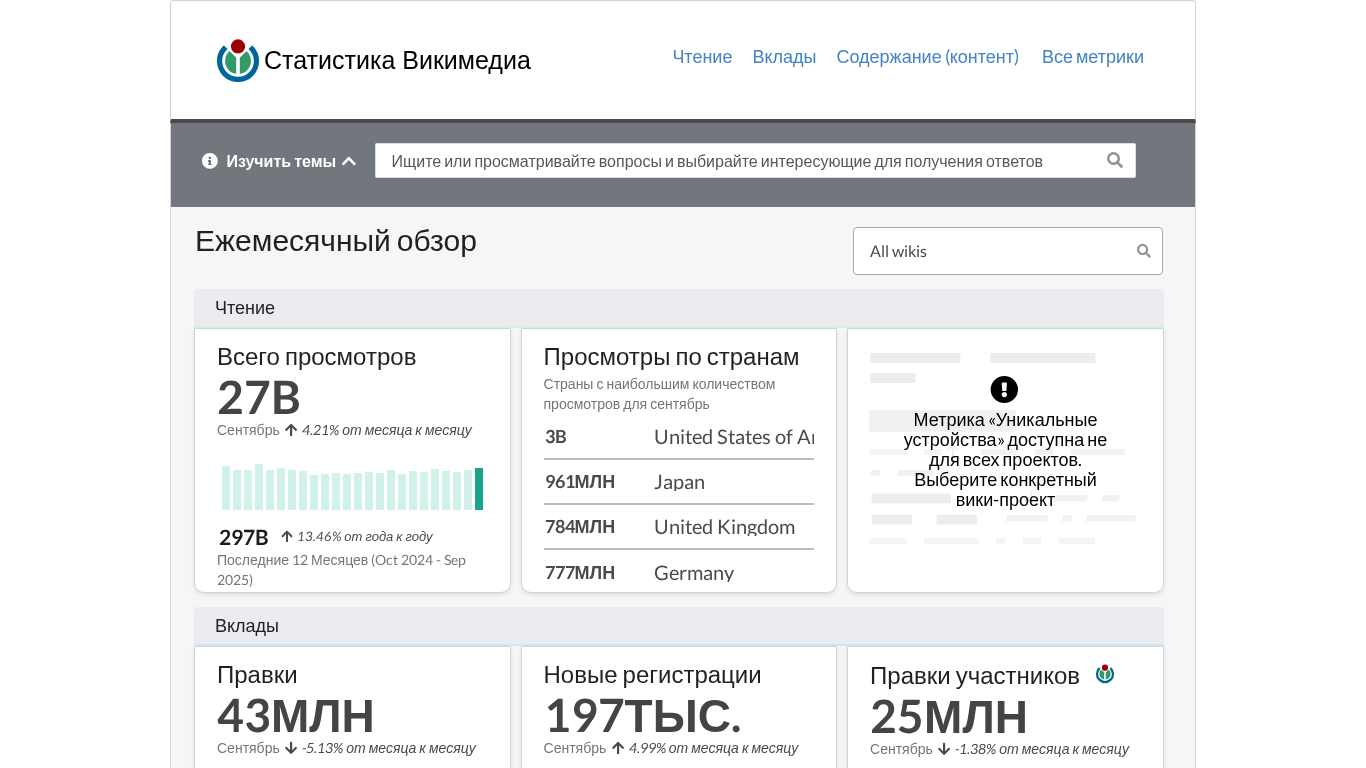Open the Вклады menu item
Viewport: 1366px width, 768px height.
(784, 57)
